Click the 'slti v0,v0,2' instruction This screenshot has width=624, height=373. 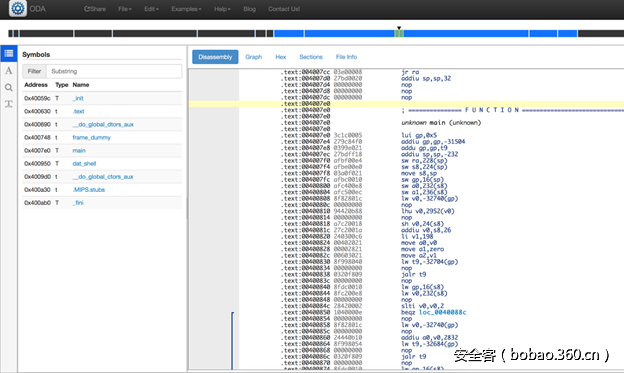coord(423,306)
